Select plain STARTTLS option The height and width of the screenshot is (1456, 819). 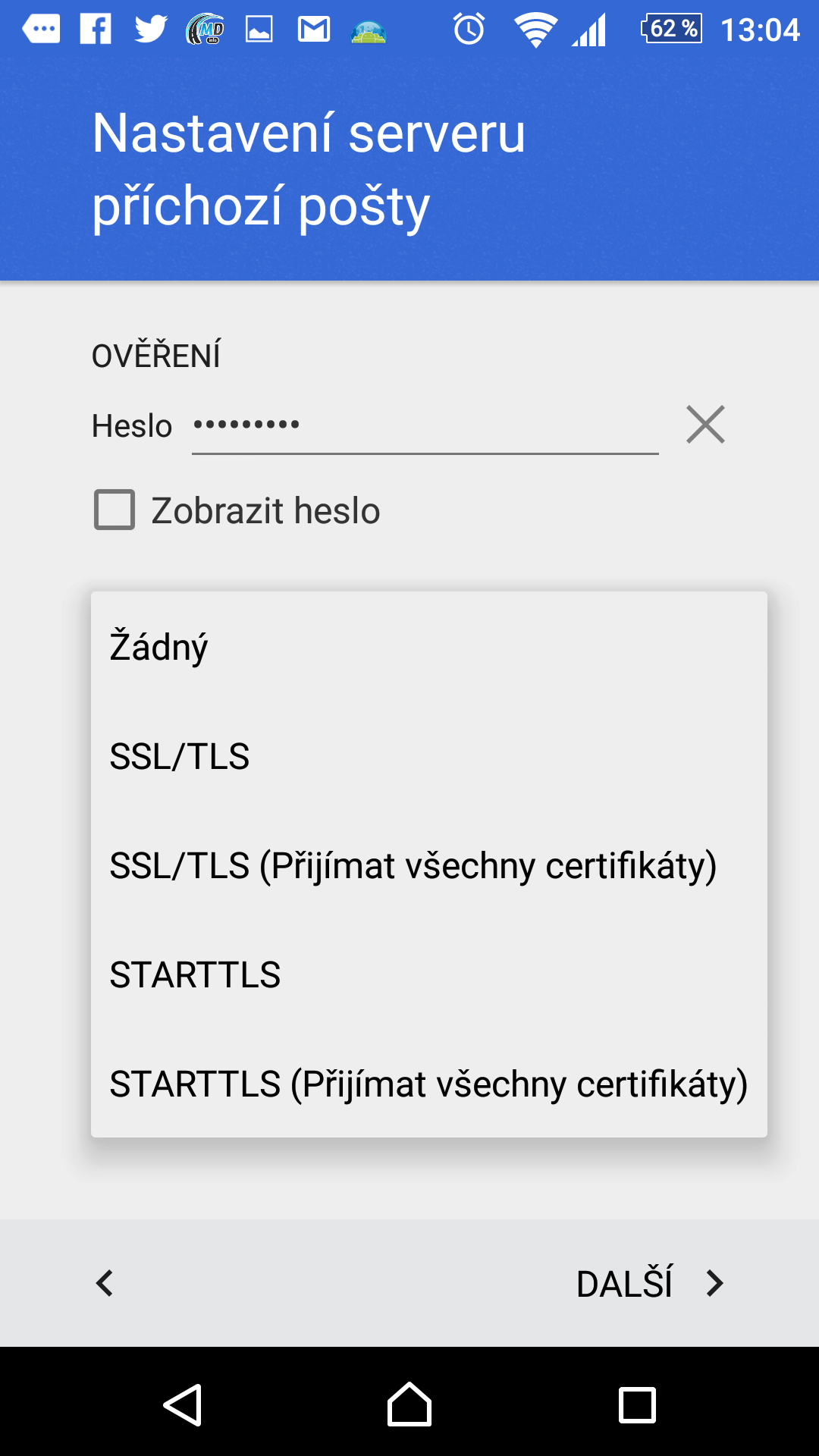click(428, 974)
